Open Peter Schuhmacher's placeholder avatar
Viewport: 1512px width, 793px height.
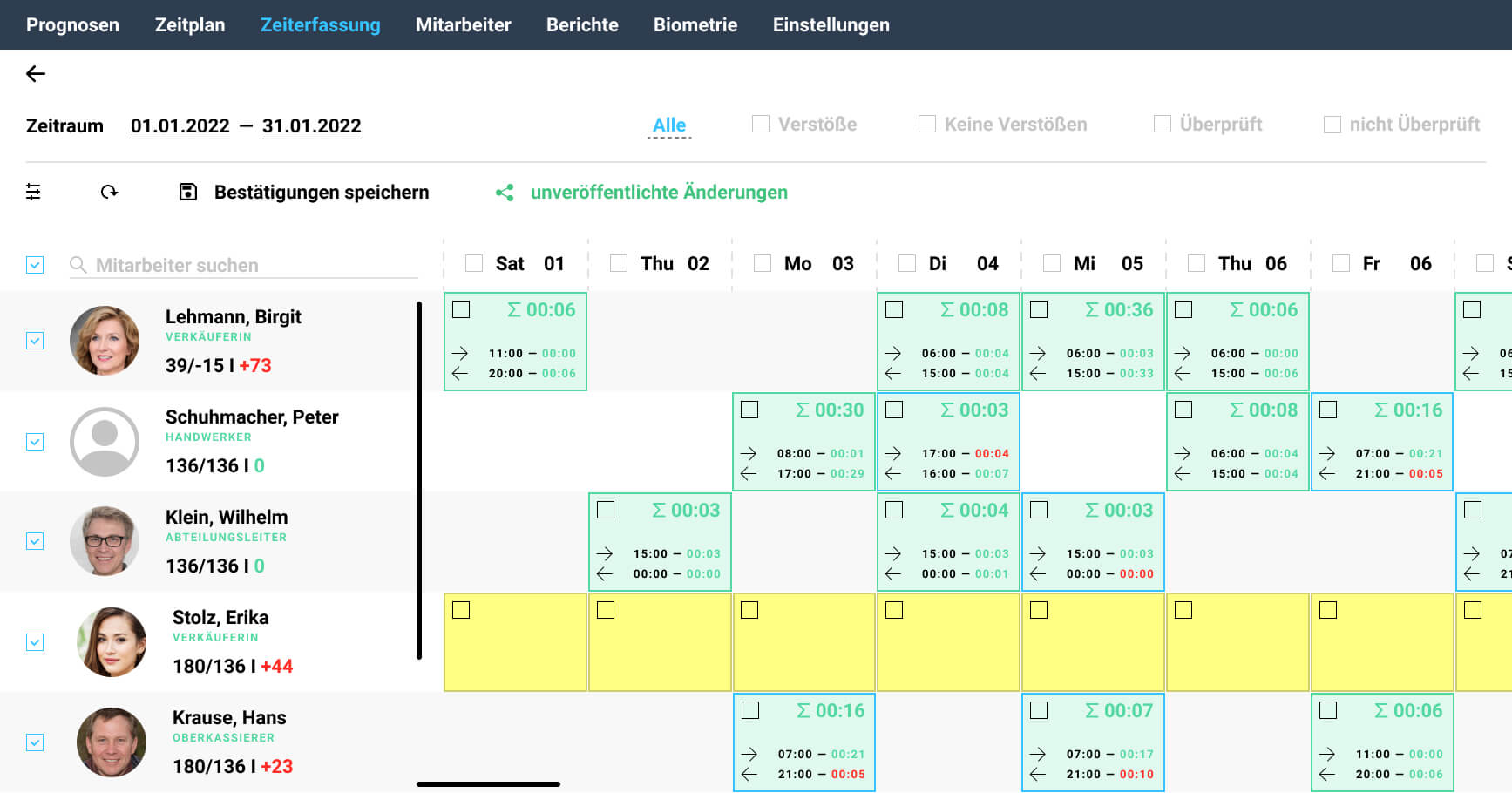click(105, 442)
